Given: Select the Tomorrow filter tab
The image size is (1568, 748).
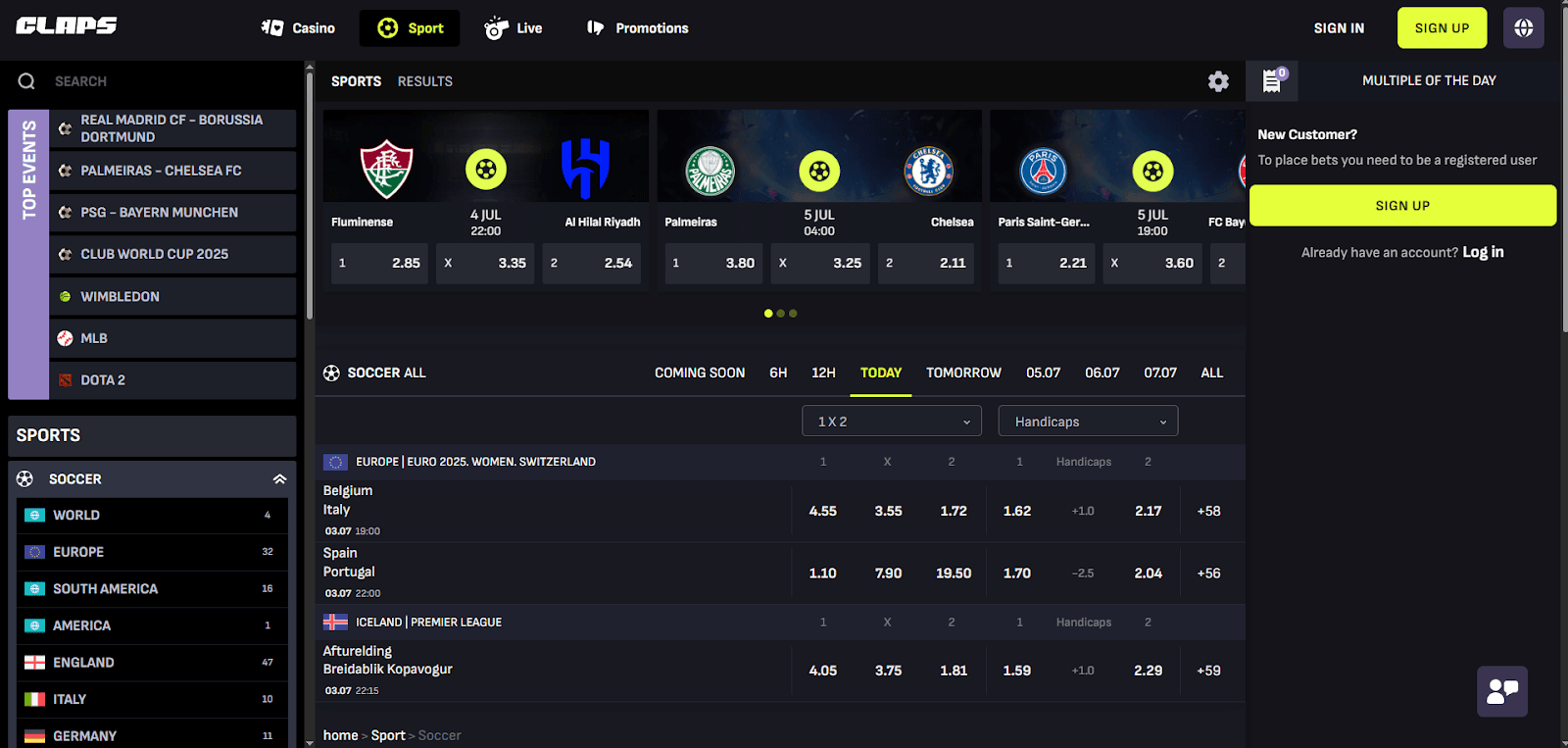Looking at the screenshot, I should [963, 373].
